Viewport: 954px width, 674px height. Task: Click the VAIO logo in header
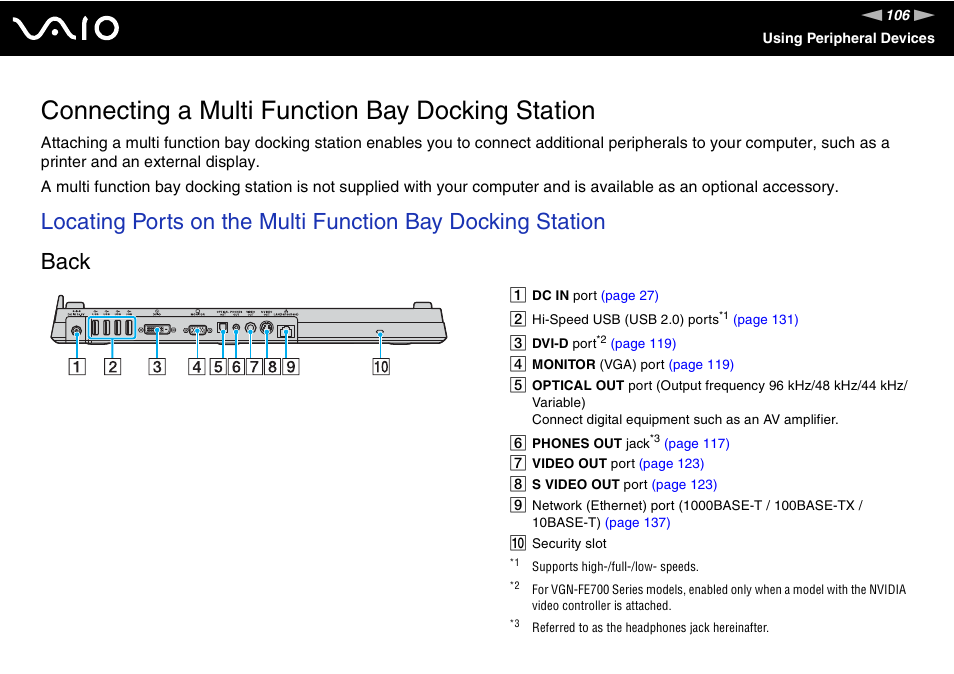pyautogui.click(x=66, y=29)
